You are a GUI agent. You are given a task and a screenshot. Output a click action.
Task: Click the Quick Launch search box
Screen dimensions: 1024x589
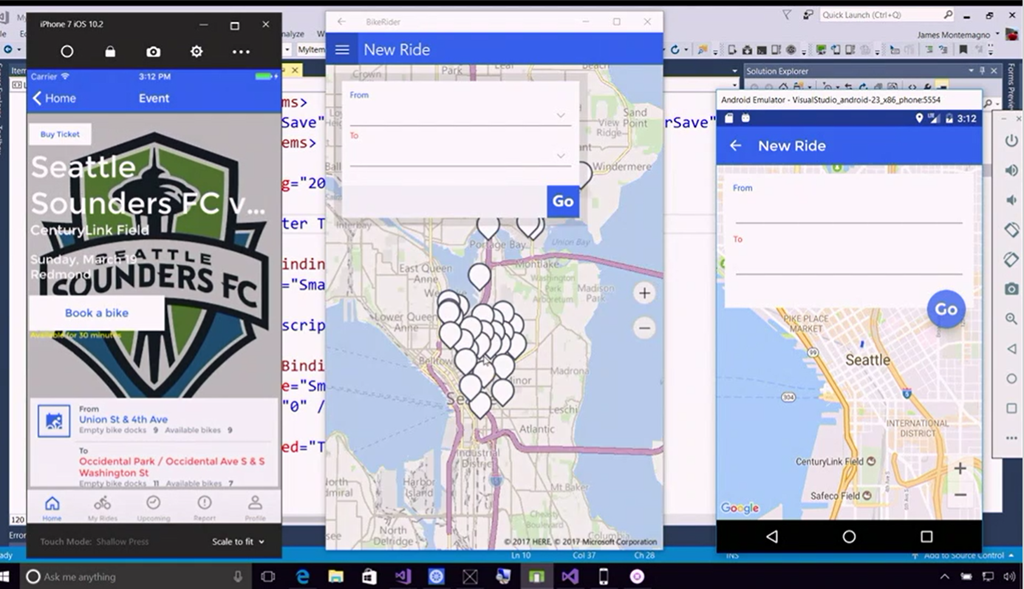[x=888, y=14]
